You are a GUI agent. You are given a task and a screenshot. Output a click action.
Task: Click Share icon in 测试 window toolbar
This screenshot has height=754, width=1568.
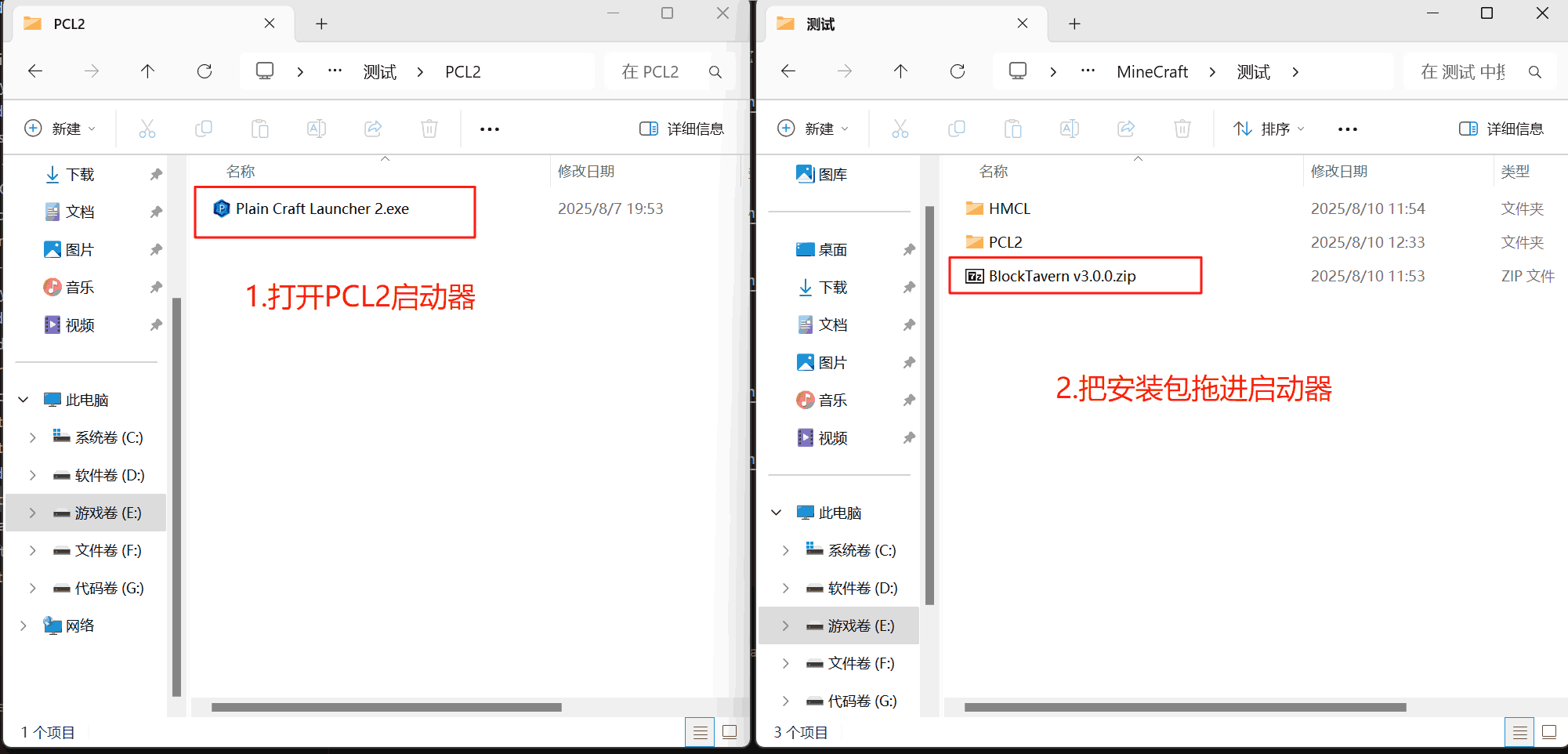tap(1126, 129)
